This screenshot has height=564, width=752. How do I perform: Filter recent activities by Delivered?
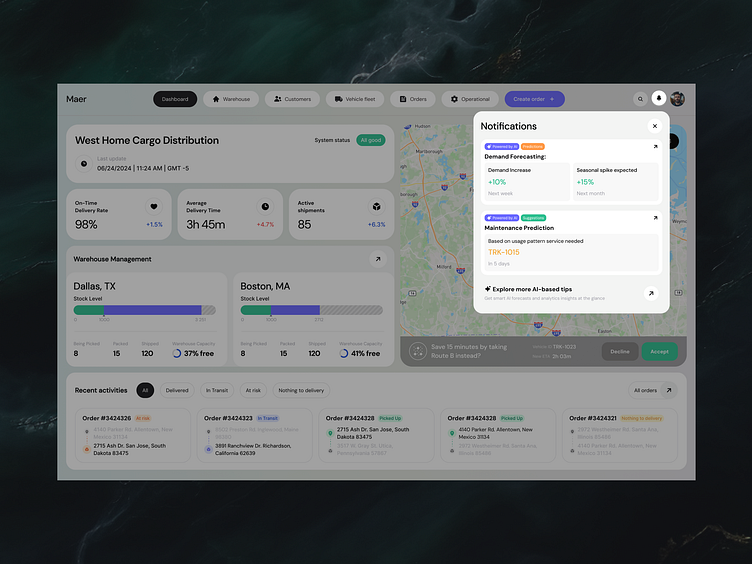pos(177,390)
